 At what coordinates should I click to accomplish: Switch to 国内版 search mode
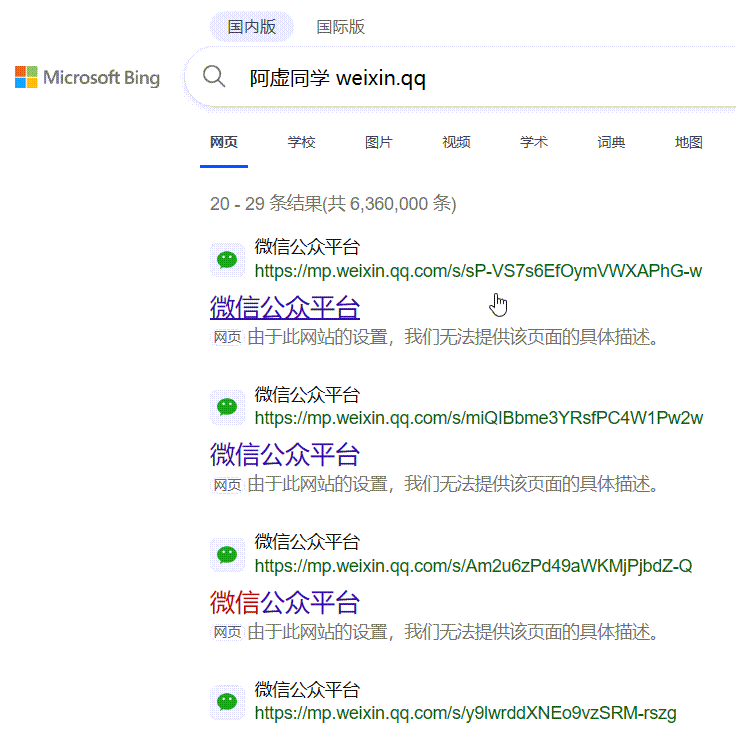[x=252, y=27]
